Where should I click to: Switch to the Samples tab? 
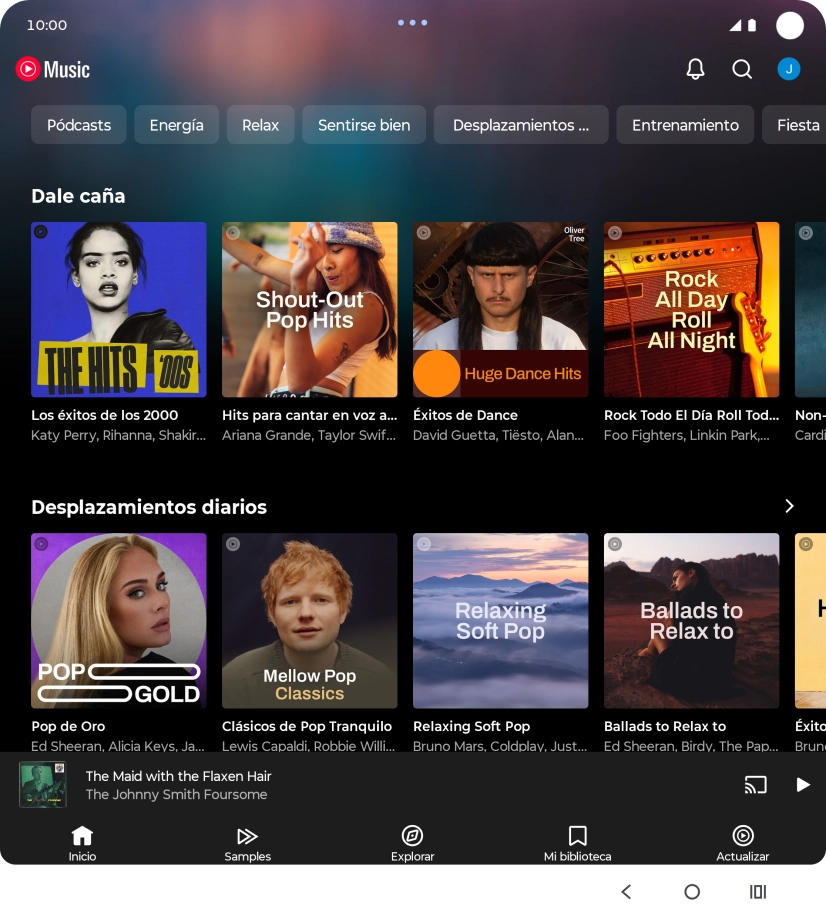coord(247,844)
